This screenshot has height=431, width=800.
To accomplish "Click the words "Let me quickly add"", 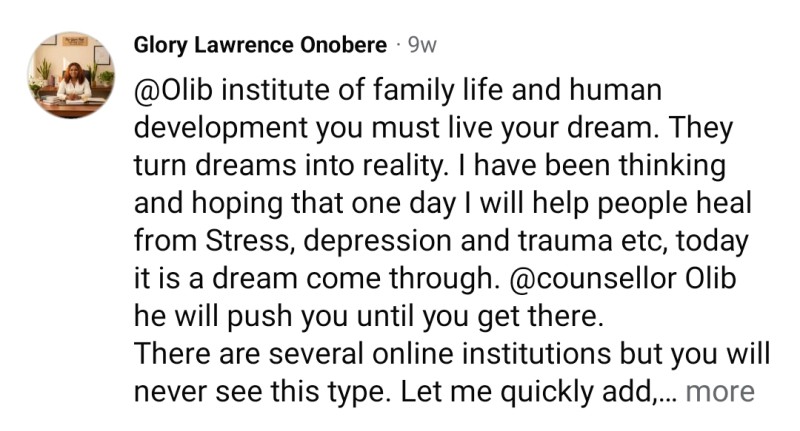I will pyautogui.click(x=527, y=392).
